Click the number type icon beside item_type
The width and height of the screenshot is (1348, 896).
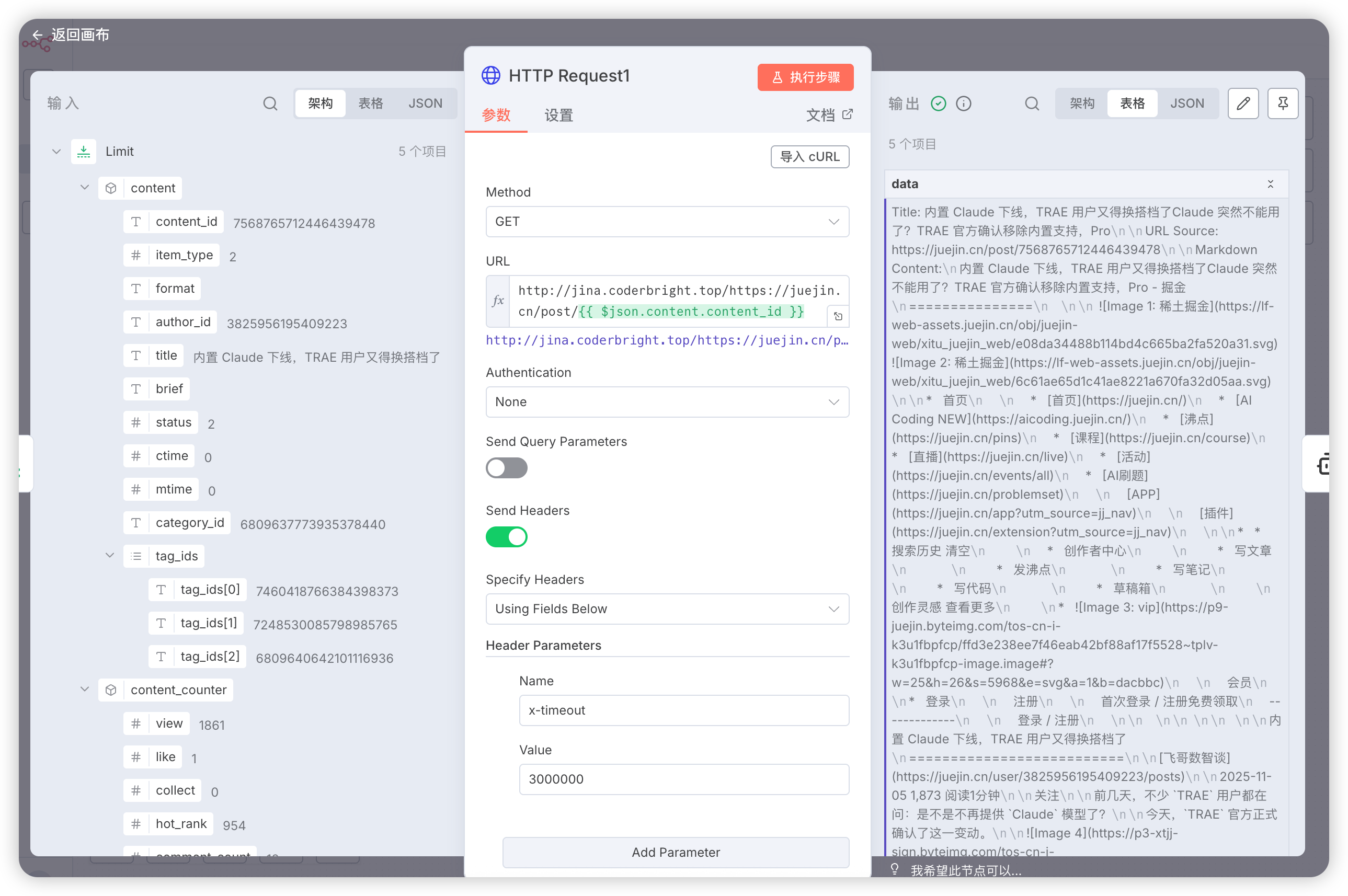pyautogui.click(x=136, y=255)
